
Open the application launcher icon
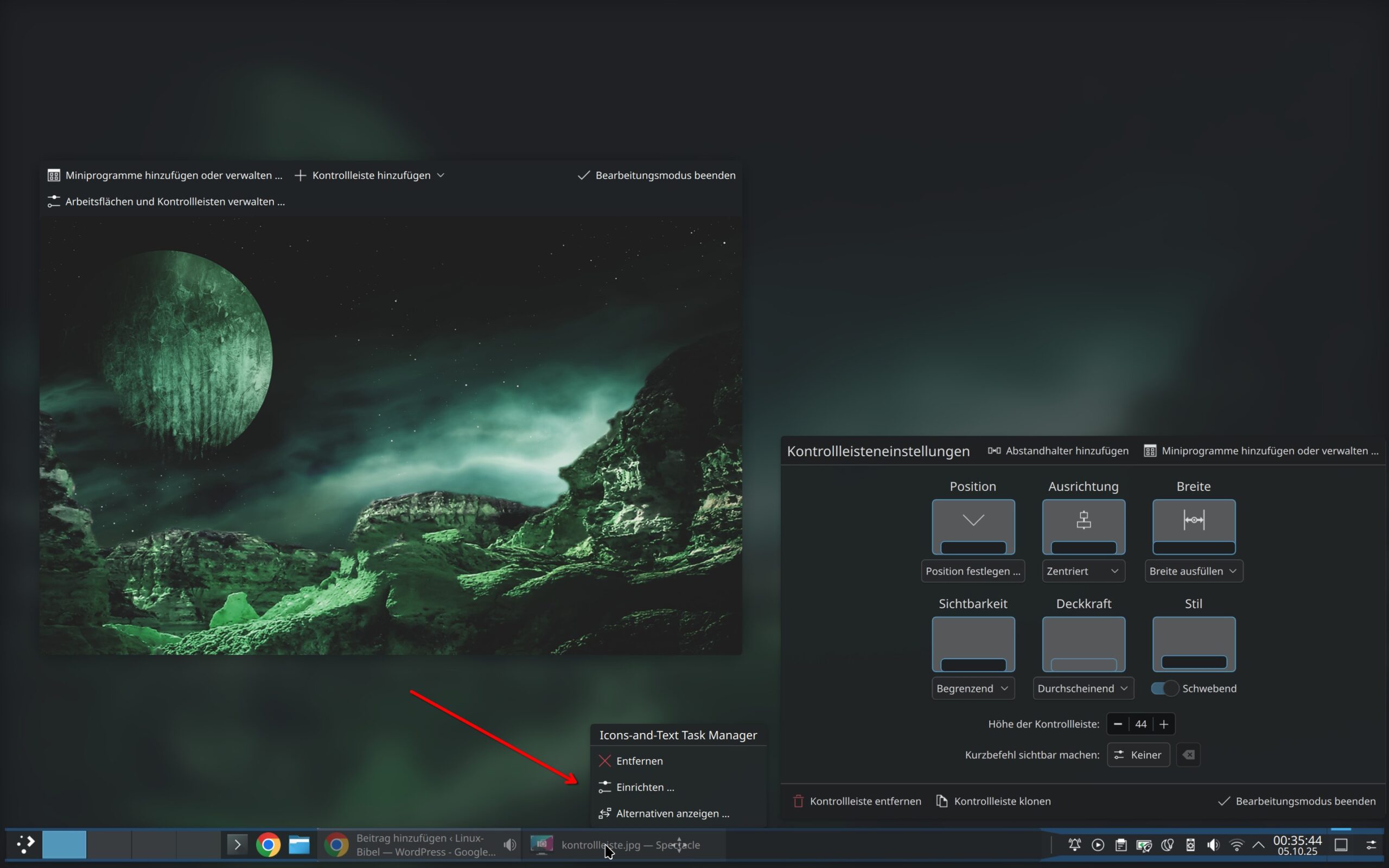point(26,845)
